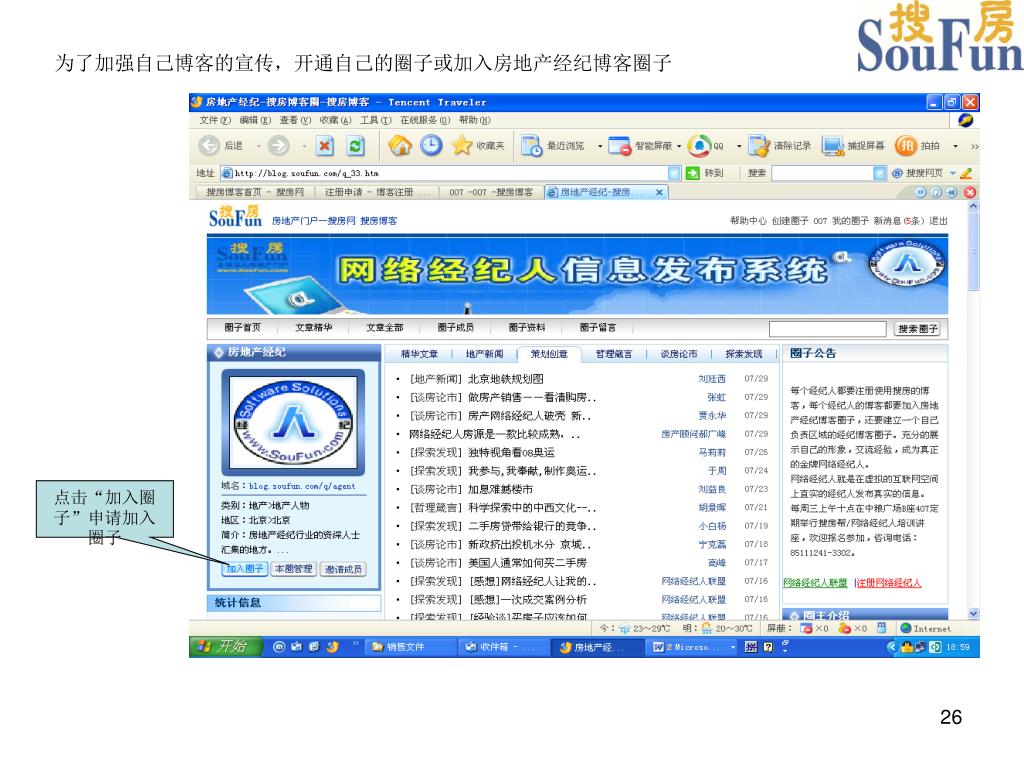Open Recent Browsing (最近浏览) icon
Image resolution: width=1024 pixels, height=768 pixels.
[x=532, y=146]
